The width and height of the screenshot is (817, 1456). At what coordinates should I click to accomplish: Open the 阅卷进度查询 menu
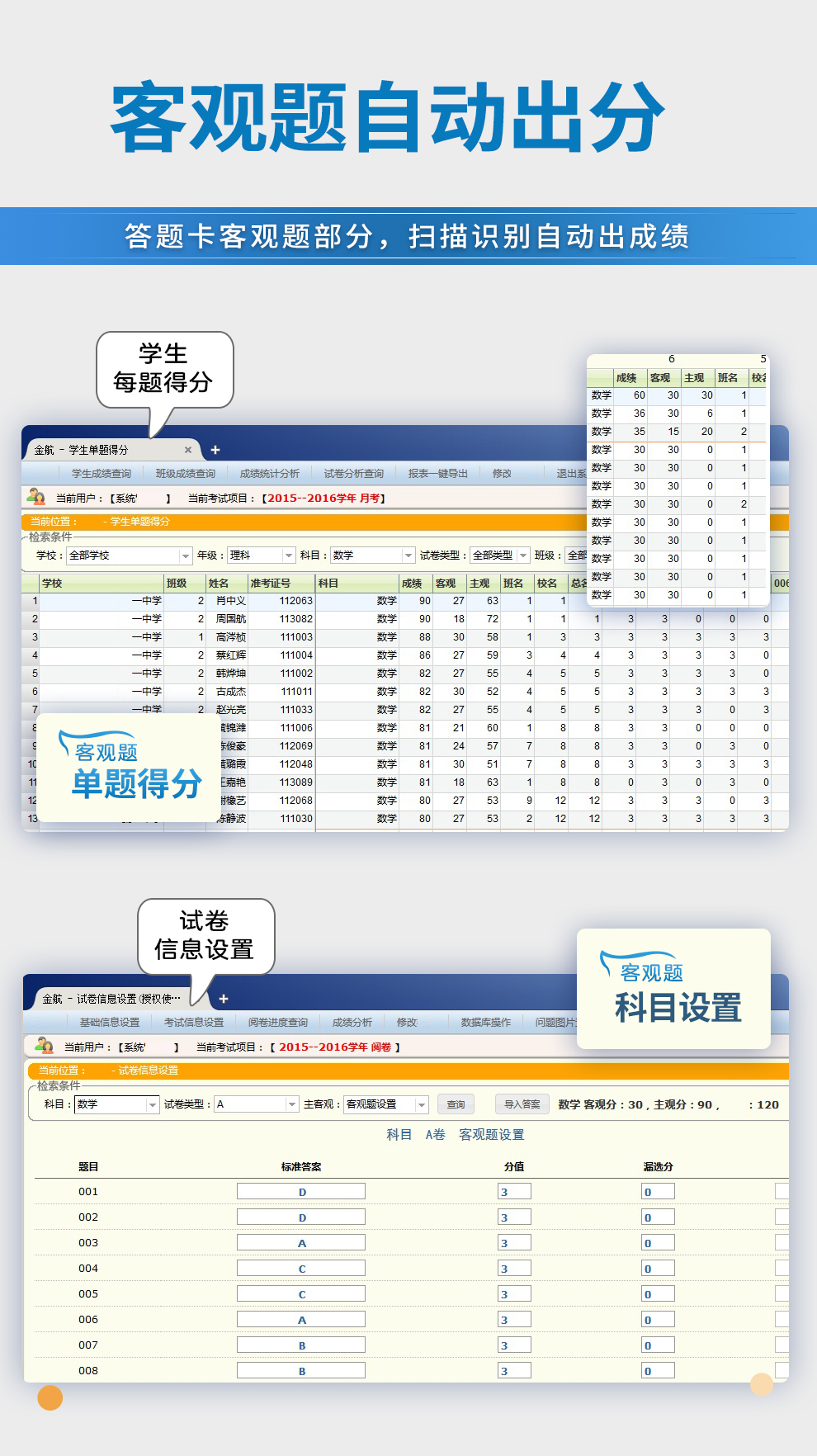pyautogui.click(x=278, y=1023)
